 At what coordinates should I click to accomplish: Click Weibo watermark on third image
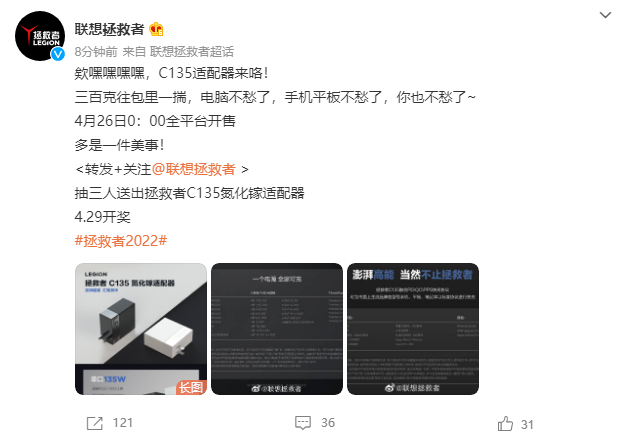coord(412,388)
